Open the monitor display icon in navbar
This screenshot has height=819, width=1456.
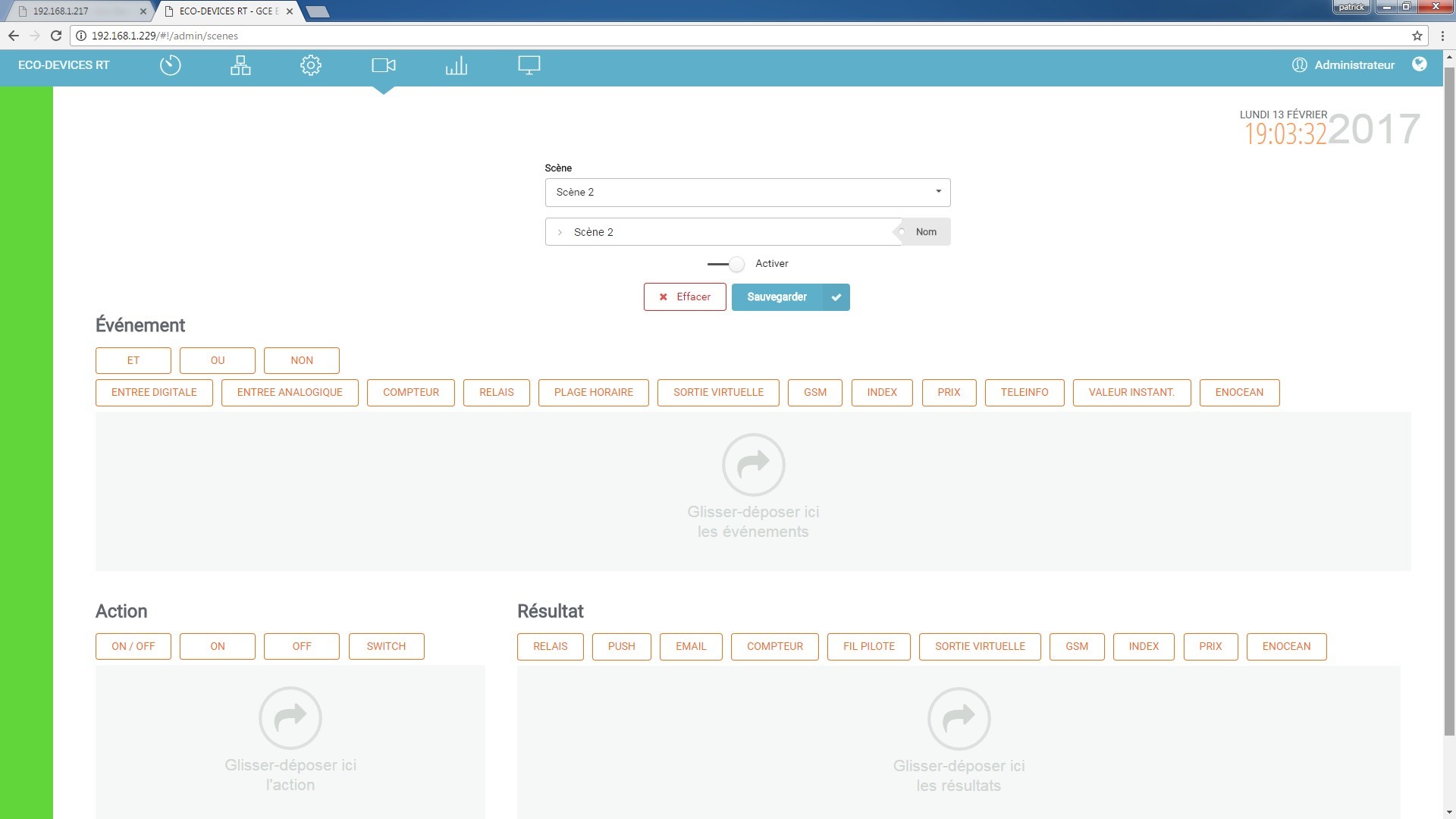[x=529, y=65]
